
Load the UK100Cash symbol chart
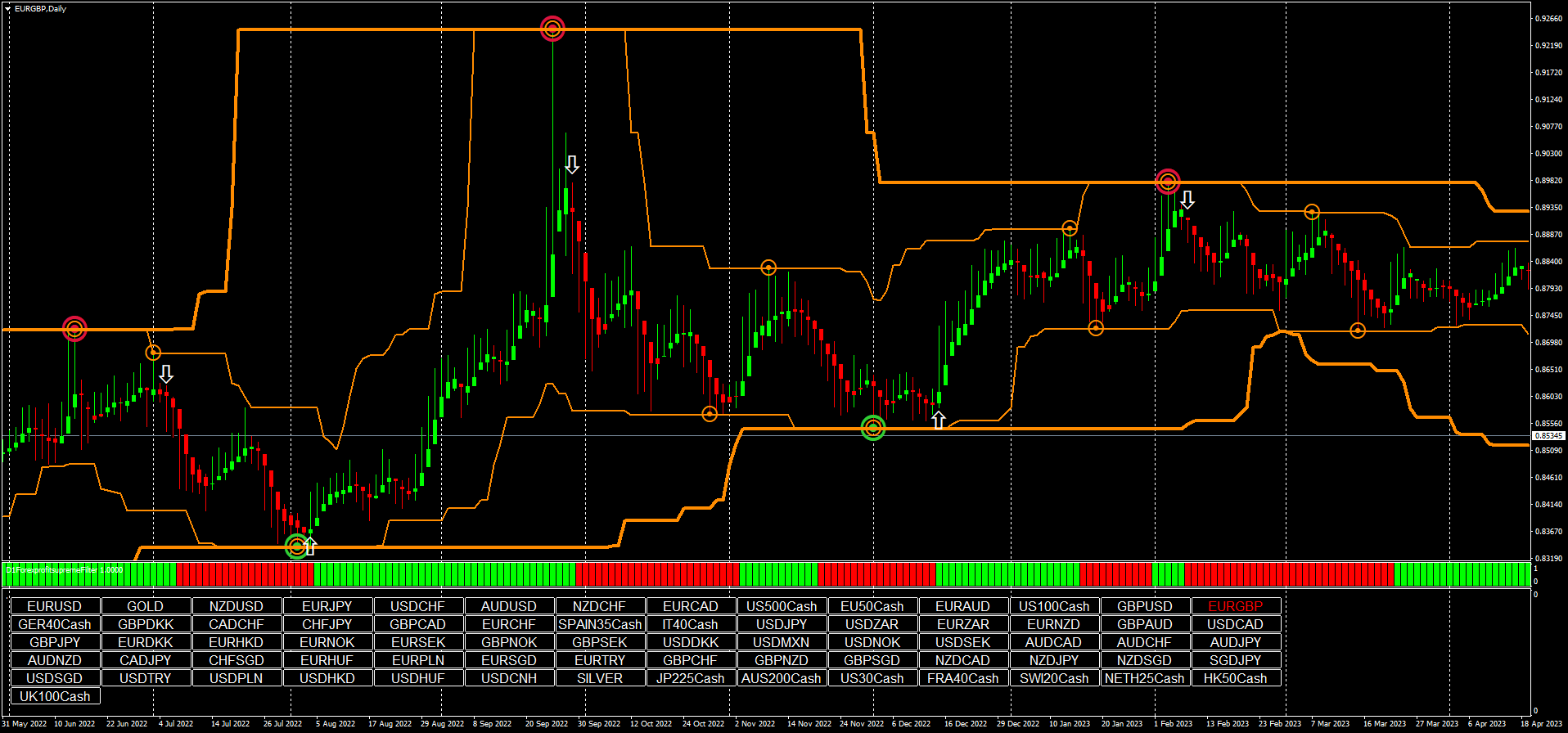pos(55,696)
